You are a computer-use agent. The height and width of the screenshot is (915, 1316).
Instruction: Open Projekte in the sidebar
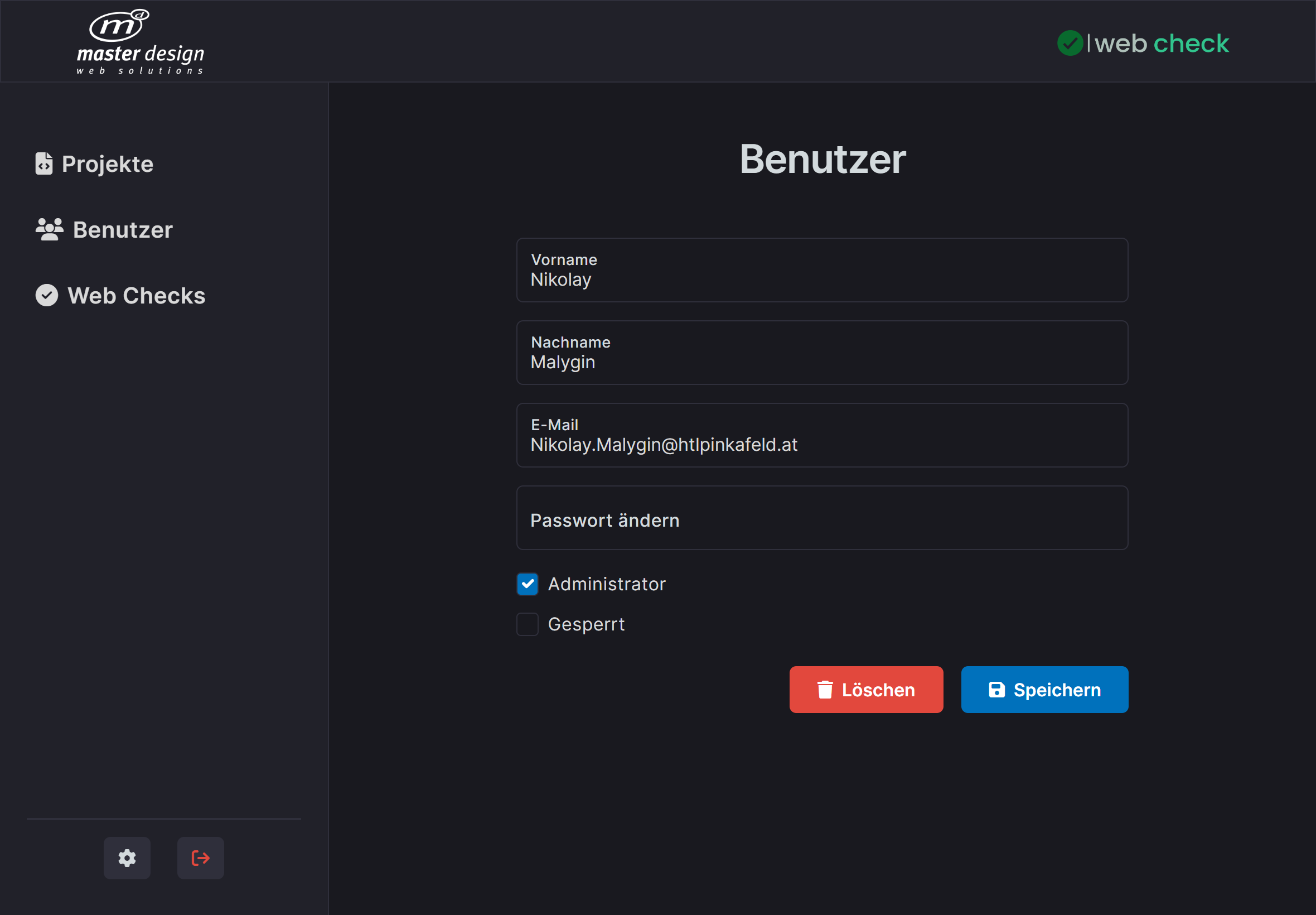[x=107, y=164]
